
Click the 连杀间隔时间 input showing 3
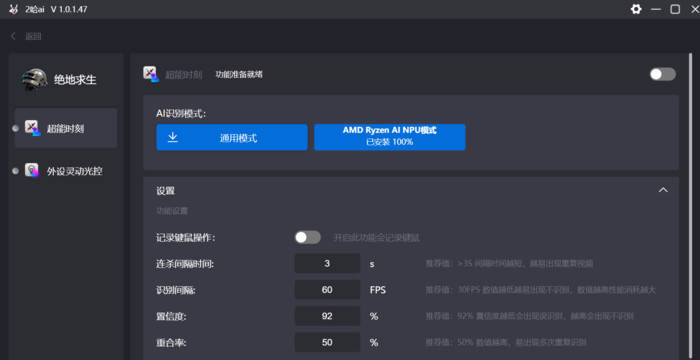(327, 264)
